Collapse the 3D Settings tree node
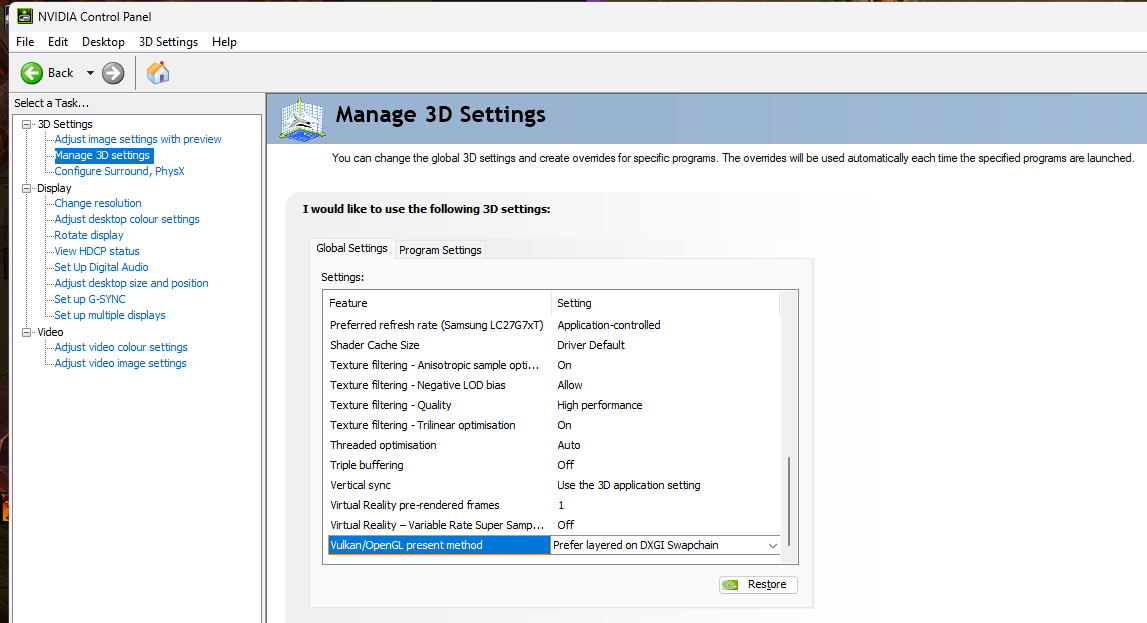 click(x=26, y=124)
